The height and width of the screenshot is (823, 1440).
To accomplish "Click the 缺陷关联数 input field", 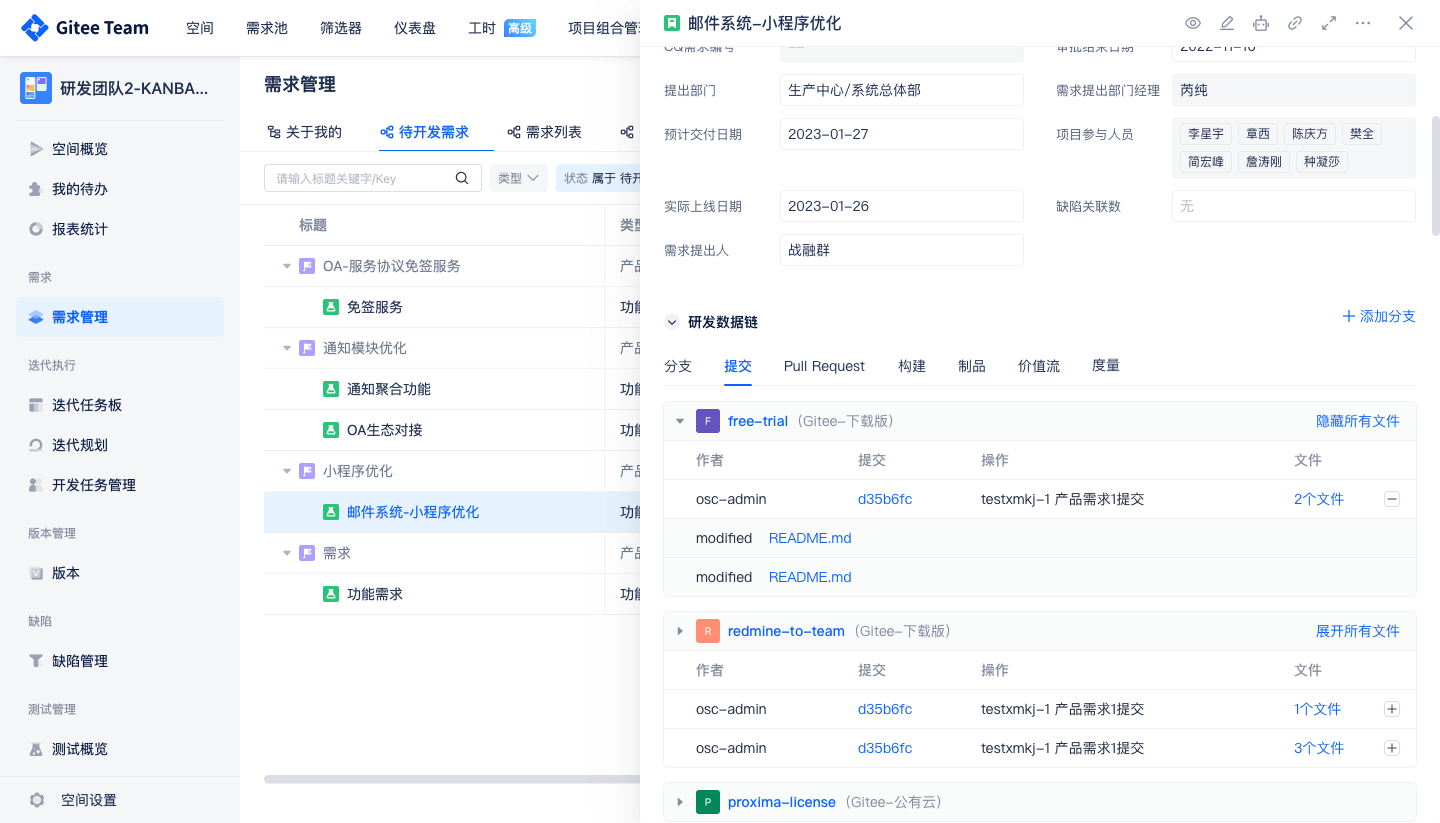I will 1294,206.
